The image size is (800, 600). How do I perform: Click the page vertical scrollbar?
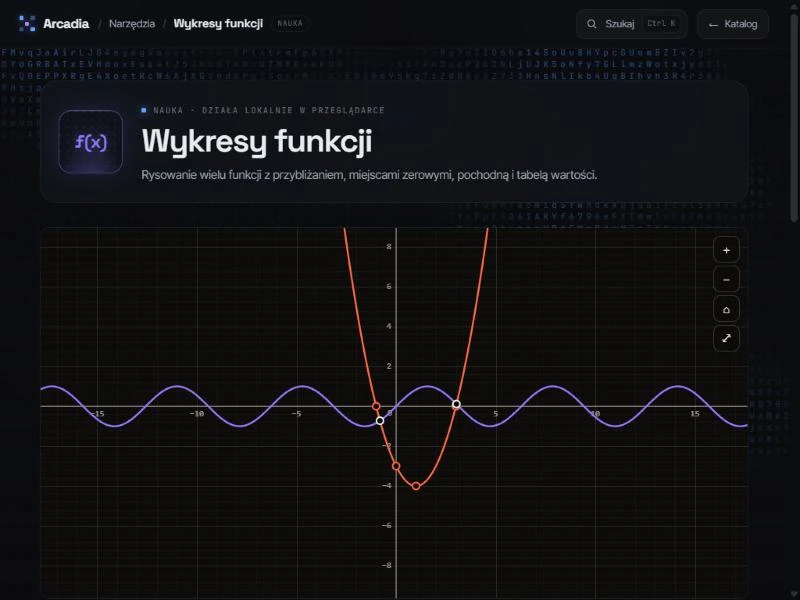[794, 117]
